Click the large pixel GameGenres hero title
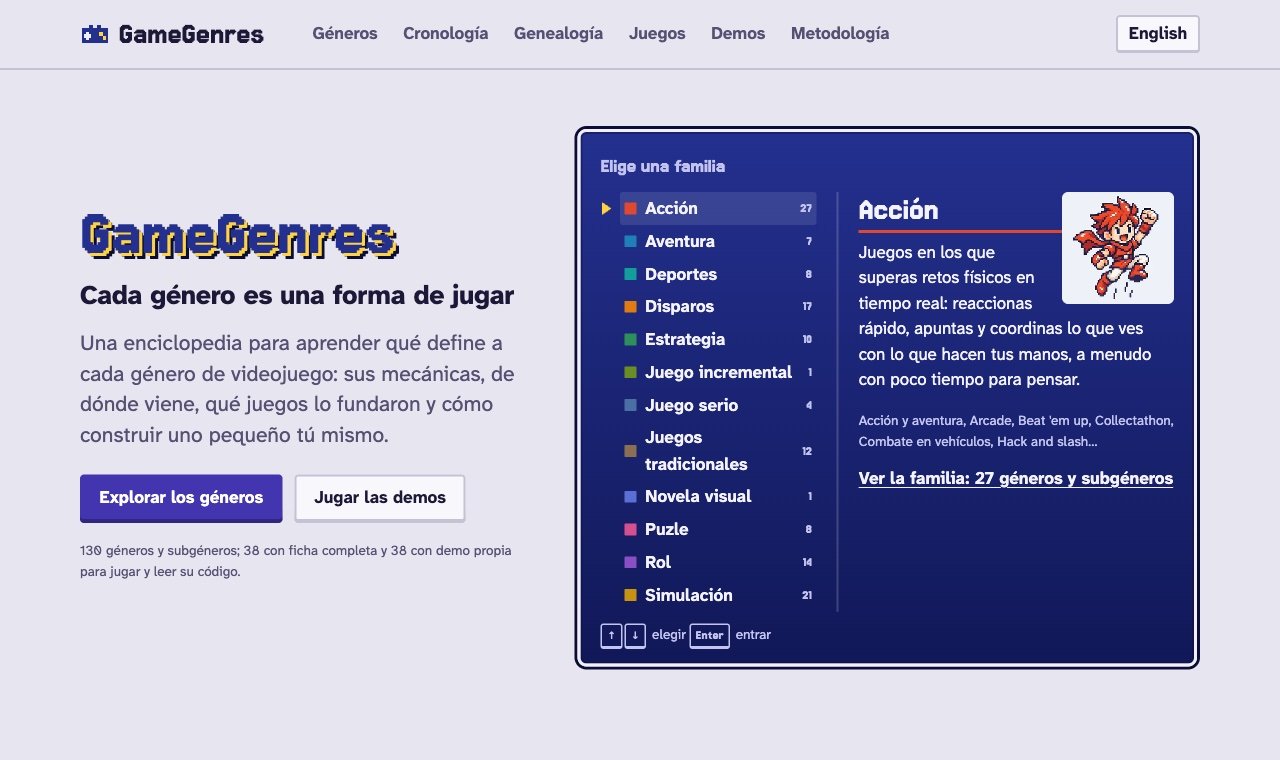This screenshot has height=760, width=1280. click(239, 237)
